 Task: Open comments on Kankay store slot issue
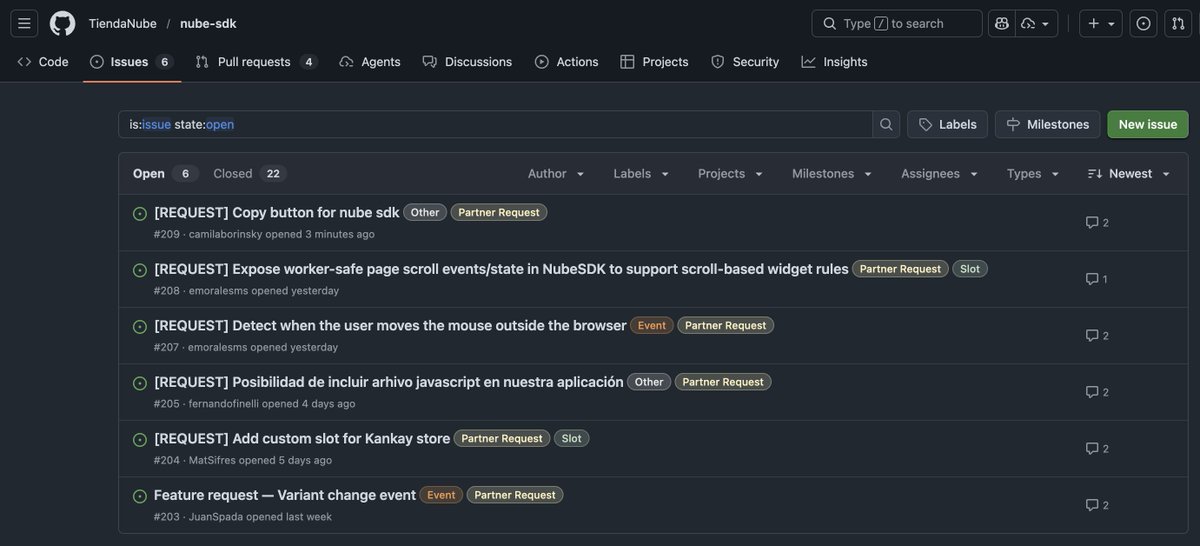tap(1097, 448)
